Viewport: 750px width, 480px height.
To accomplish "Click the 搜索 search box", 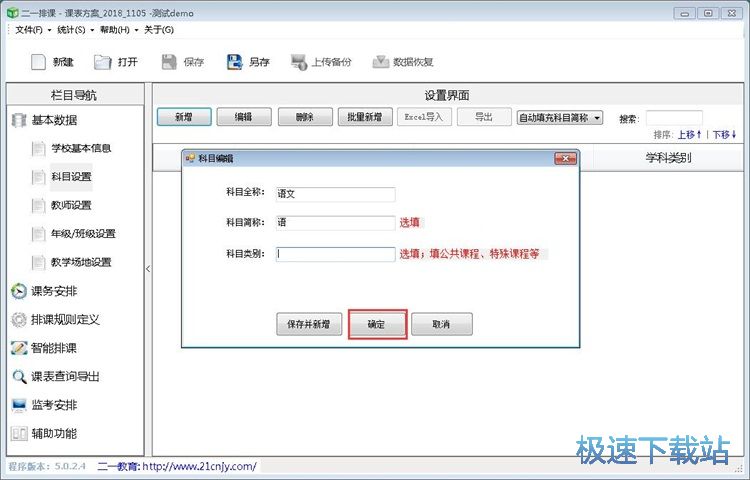I will click(674, 118).
